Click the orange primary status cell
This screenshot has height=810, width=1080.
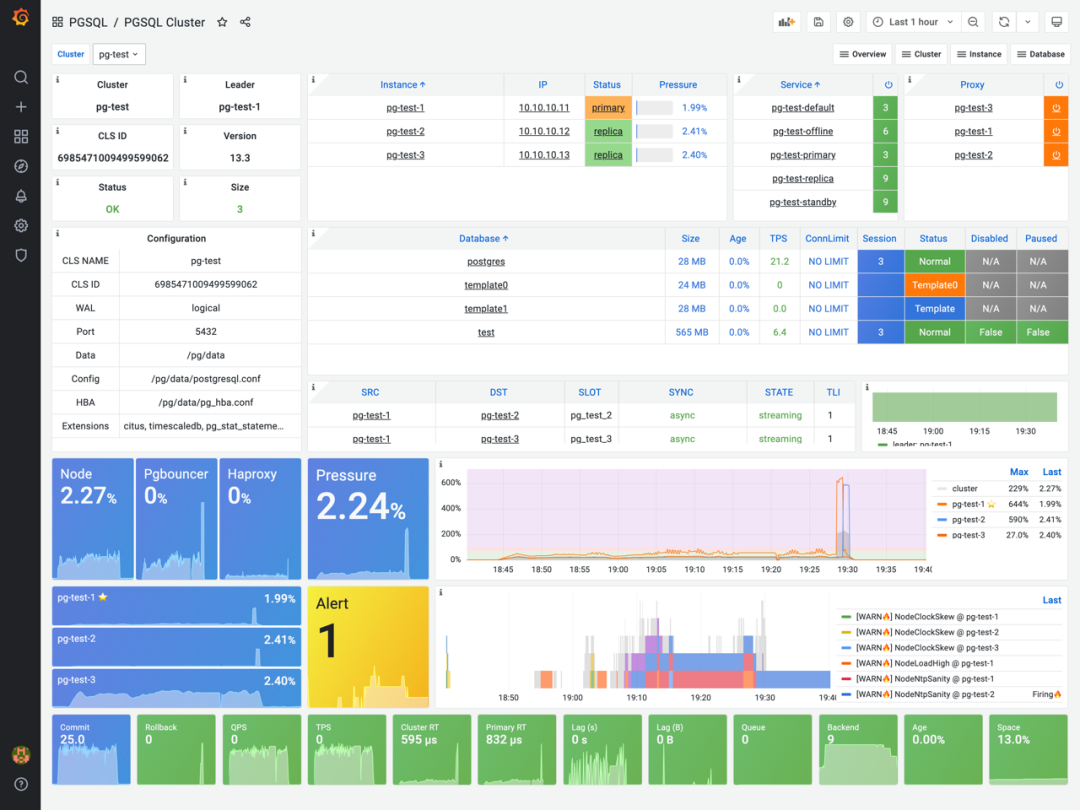point(608,107)
